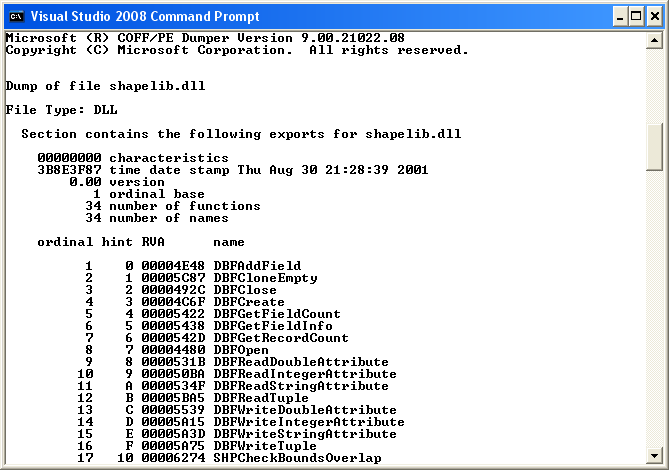
Task: Click the command prompt icon in title bar
Action: tap(16, 16)
